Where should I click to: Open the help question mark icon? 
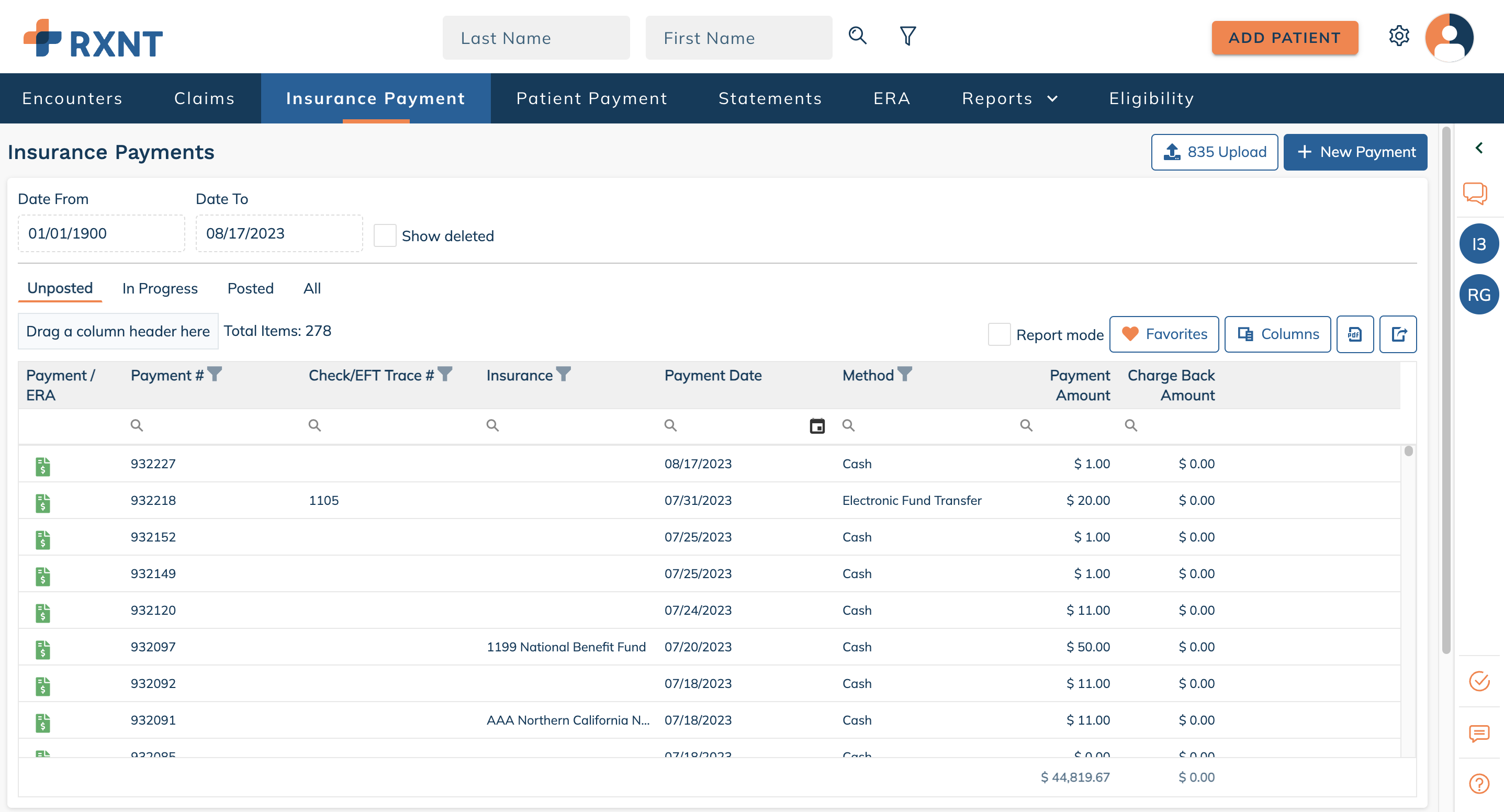point(1478,784)
